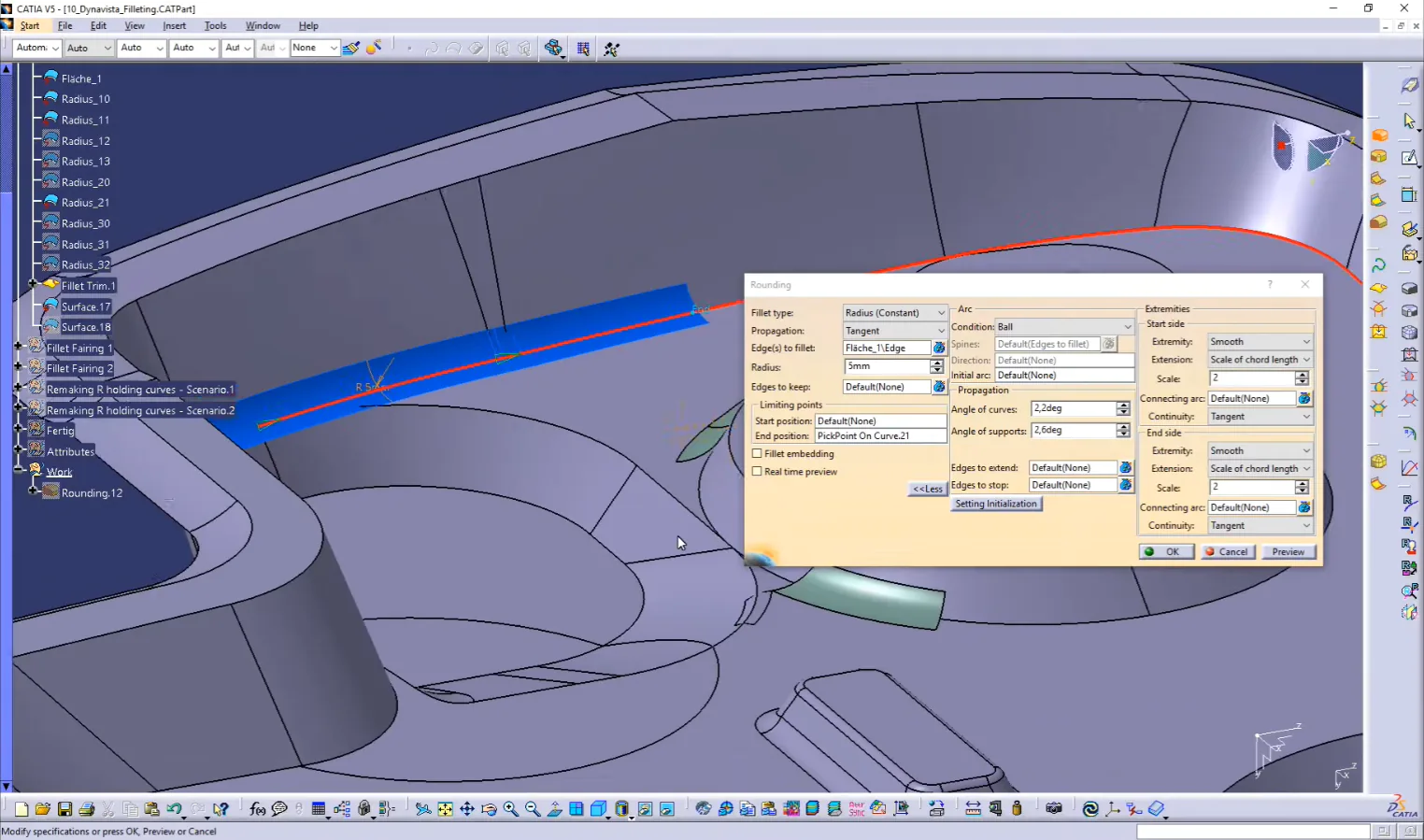The width and height of the screenshot is (1424, 840).
Task: Click the Painter brush icon in graphic properties
Action: pyautogui.click(x=351, y=48)
